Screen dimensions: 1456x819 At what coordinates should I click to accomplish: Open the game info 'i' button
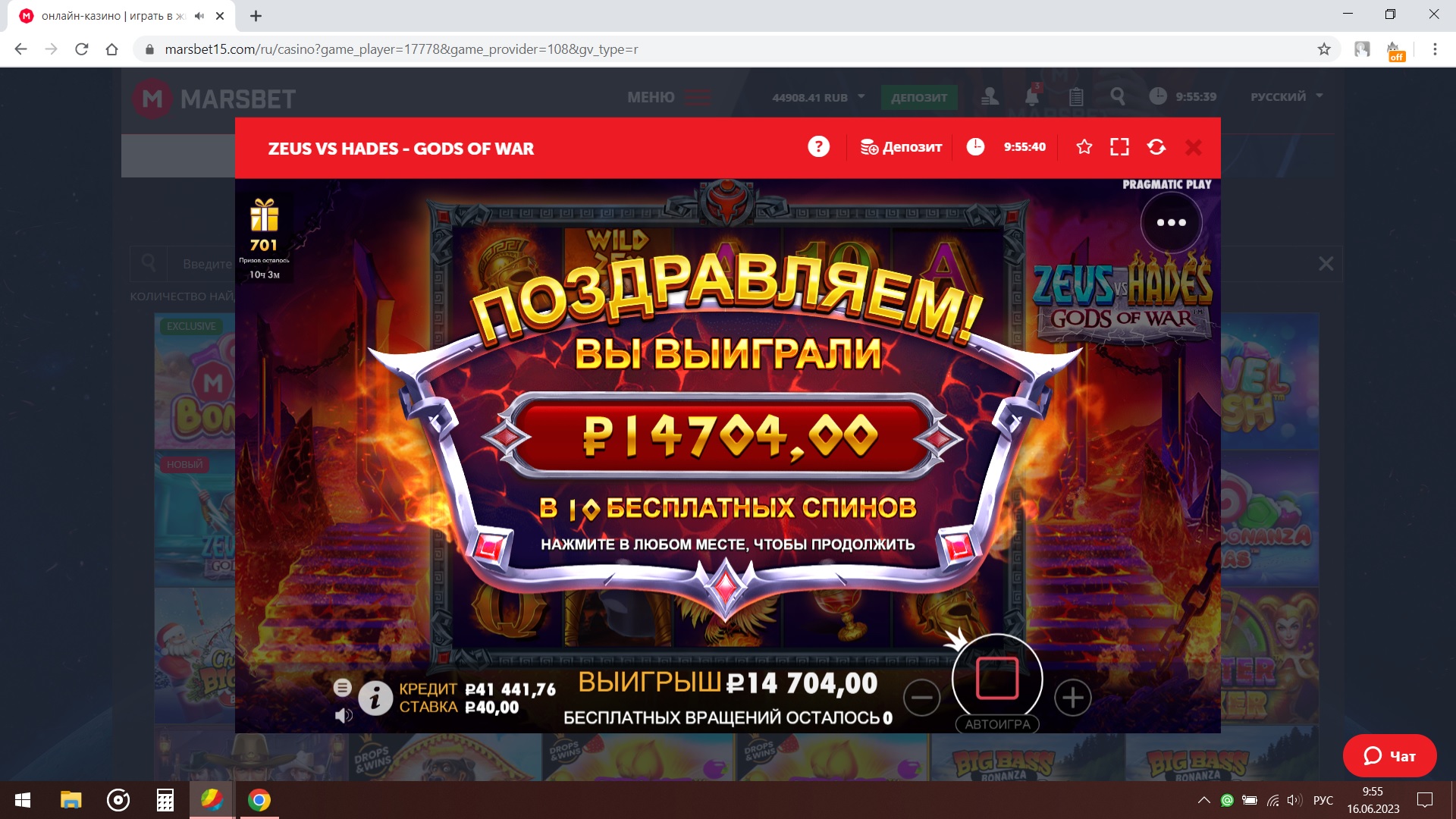(x=375, y=698)
